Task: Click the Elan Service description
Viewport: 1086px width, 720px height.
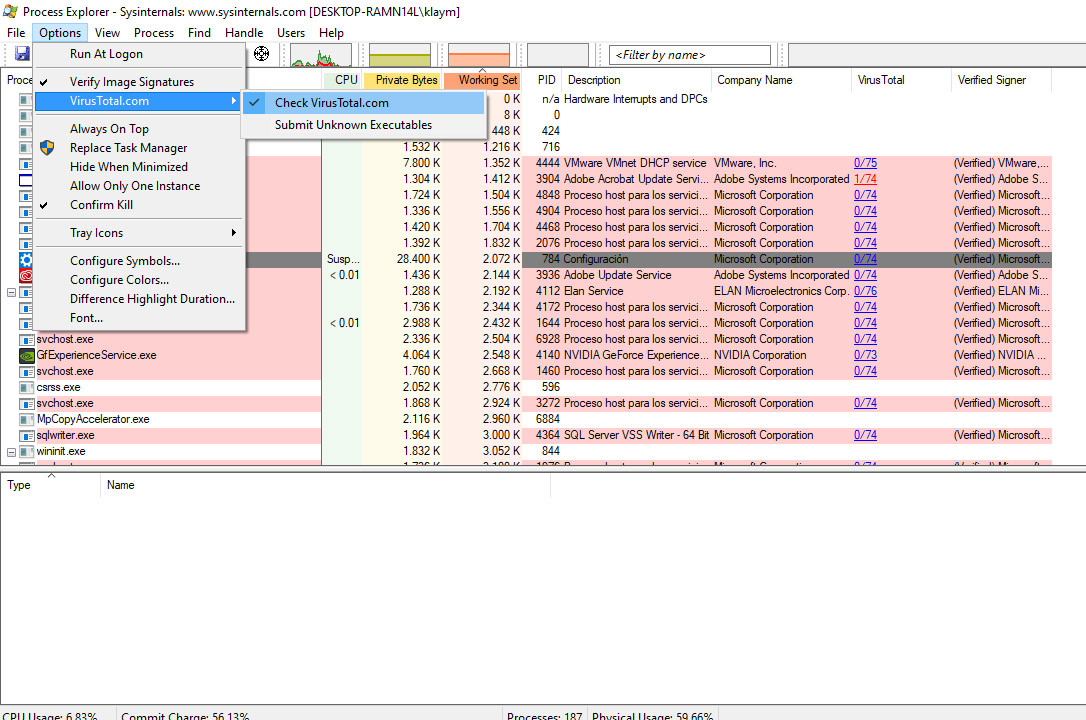Action: click(x=594, y=291)
